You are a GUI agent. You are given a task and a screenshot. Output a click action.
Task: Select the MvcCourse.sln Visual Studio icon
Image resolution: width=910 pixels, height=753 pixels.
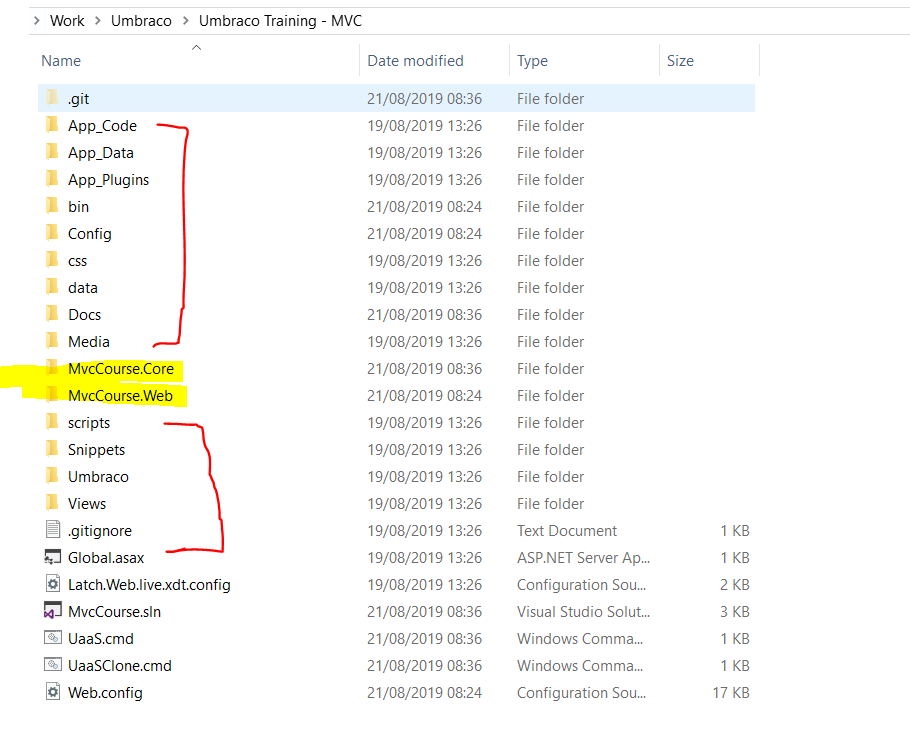click(x=53, y=611)
